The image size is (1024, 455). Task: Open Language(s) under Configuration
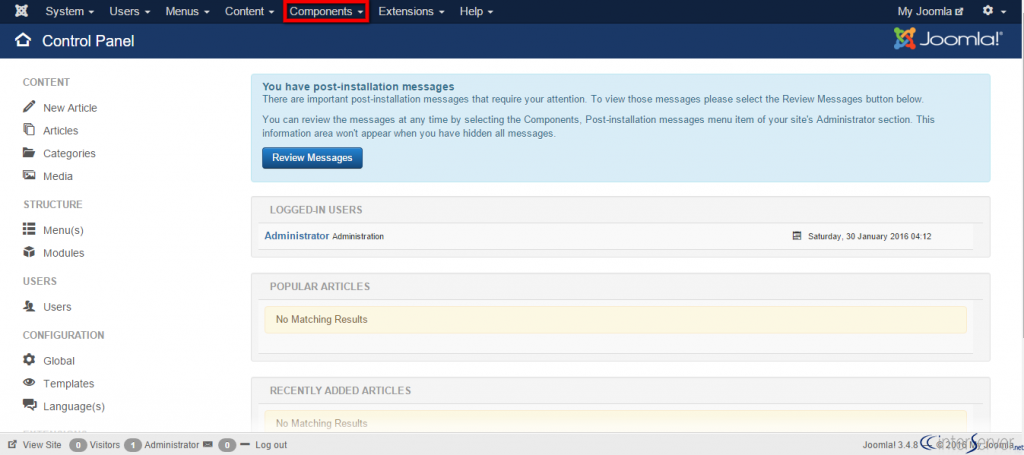(x=74, y=406)
